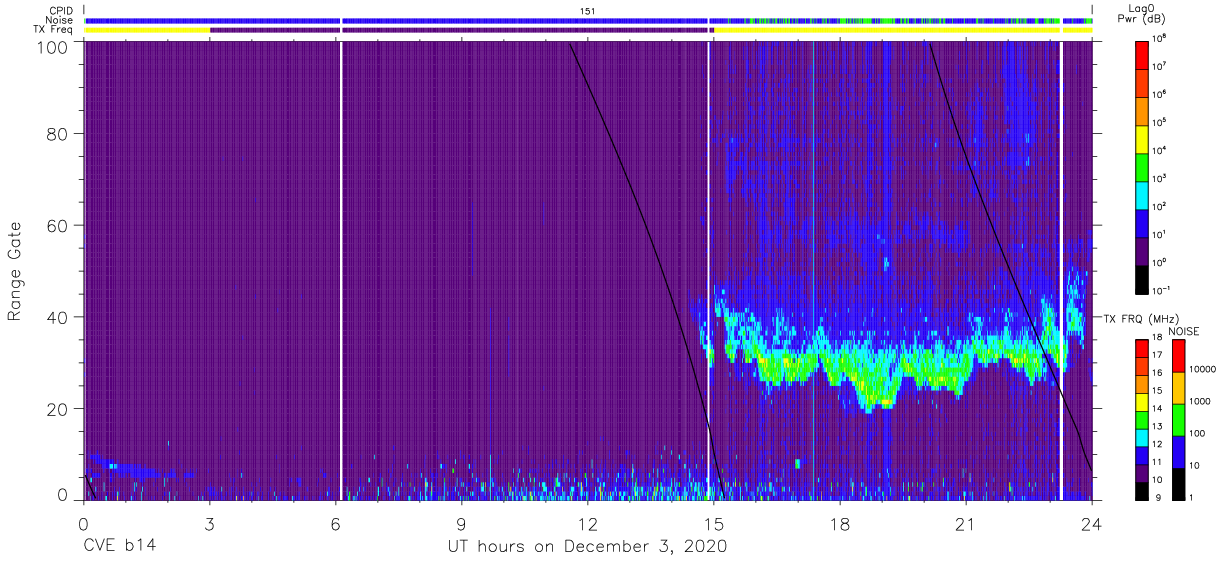Click the 'TX Freq' row label
Screen dimensions: 1228x567
coord(54,30)
